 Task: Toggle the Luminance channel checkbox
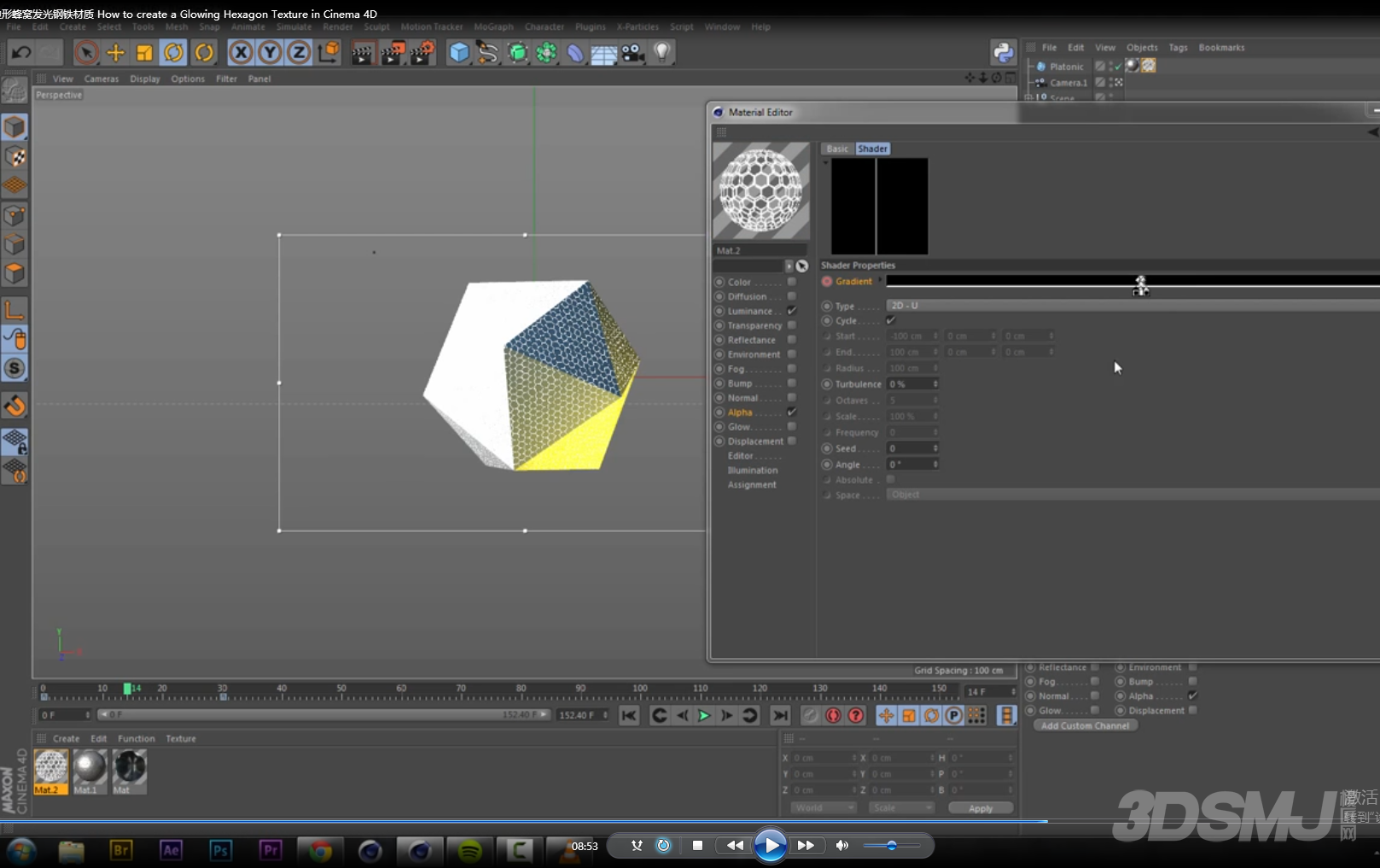click(792, 311)
